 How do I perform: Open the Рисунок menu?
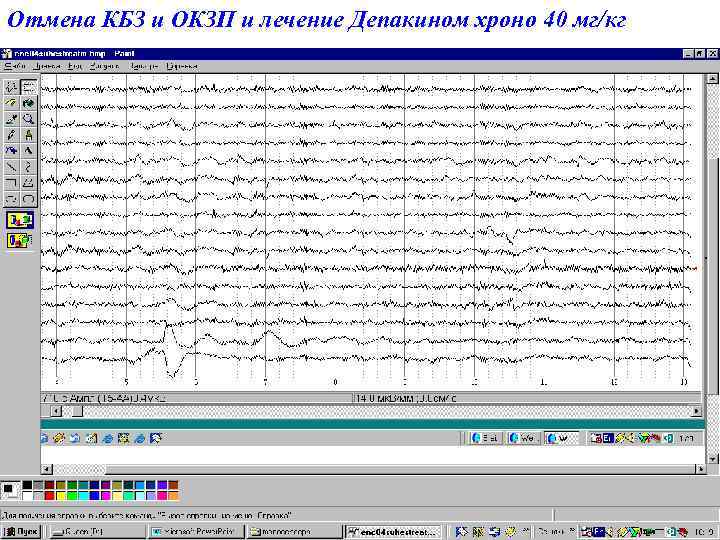pyautogui.click(x=104, y=66)
